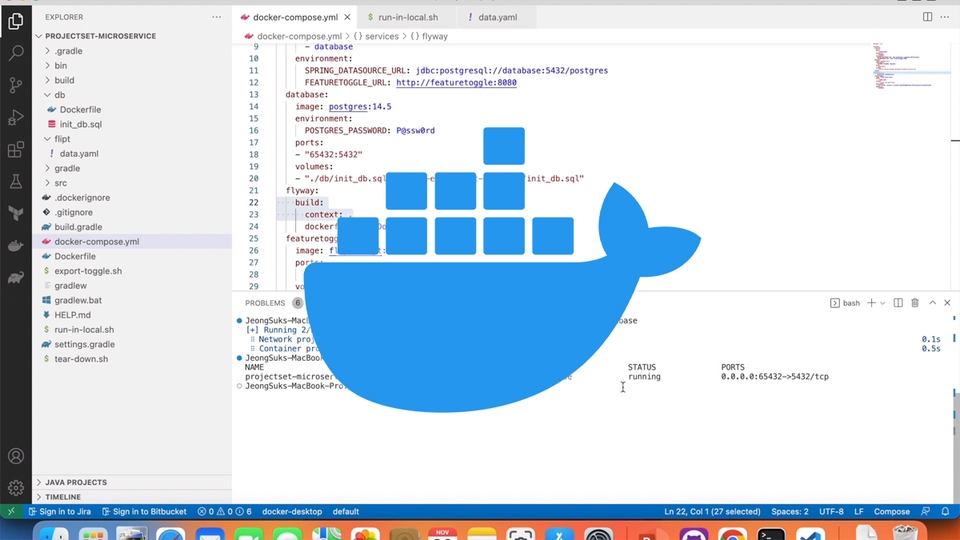This screenshot has height=540, width=960.
Task: Follow the http://featuretoggle:8080 link
Action: 456,83
